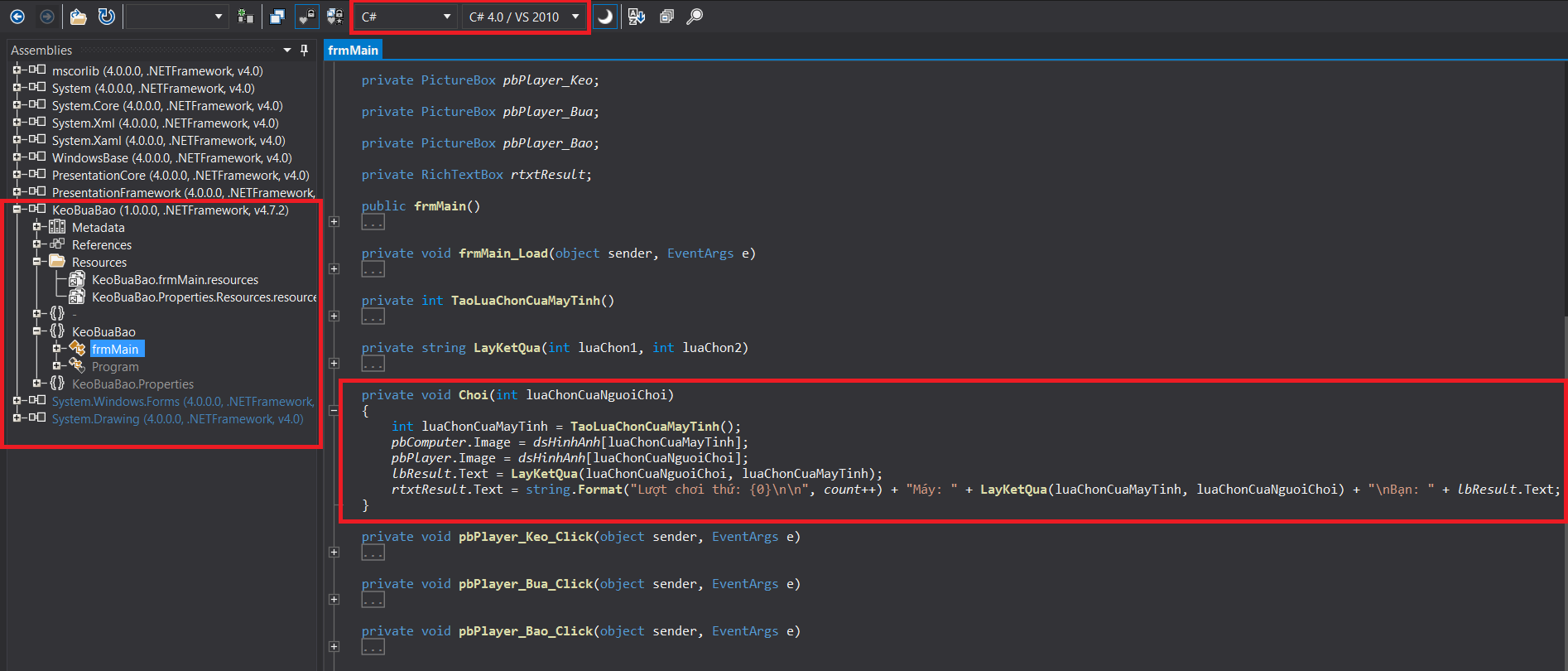The image size is (1568, 671).
Task: Reload assemblies with the refresh icon
Action: (106, 17)
